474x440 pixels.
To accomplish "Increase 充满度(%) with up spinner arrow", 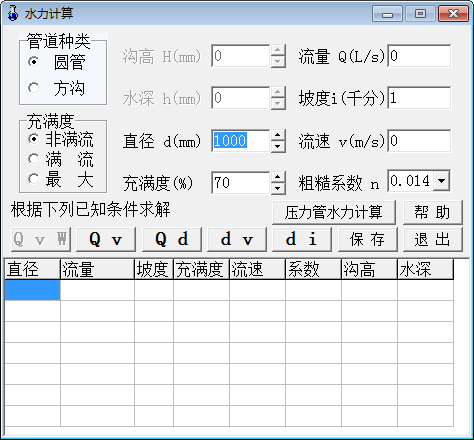I will (x=278, y=177).
